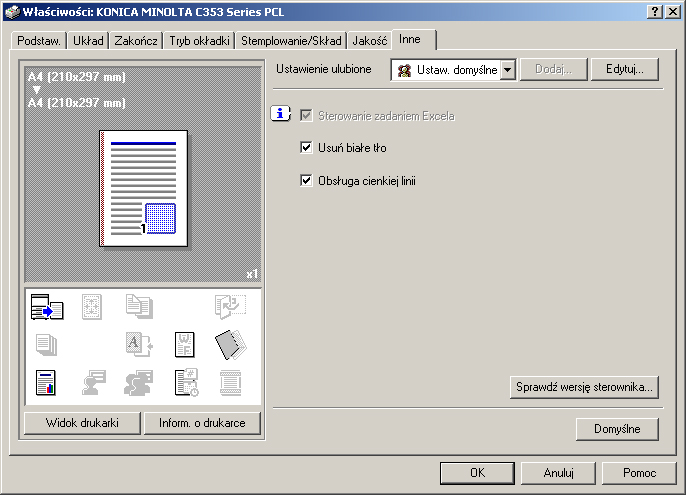This screenshot has width=686, height=495.
Task: Click the Inform. o drukarce button
Action: click(202, 423)
